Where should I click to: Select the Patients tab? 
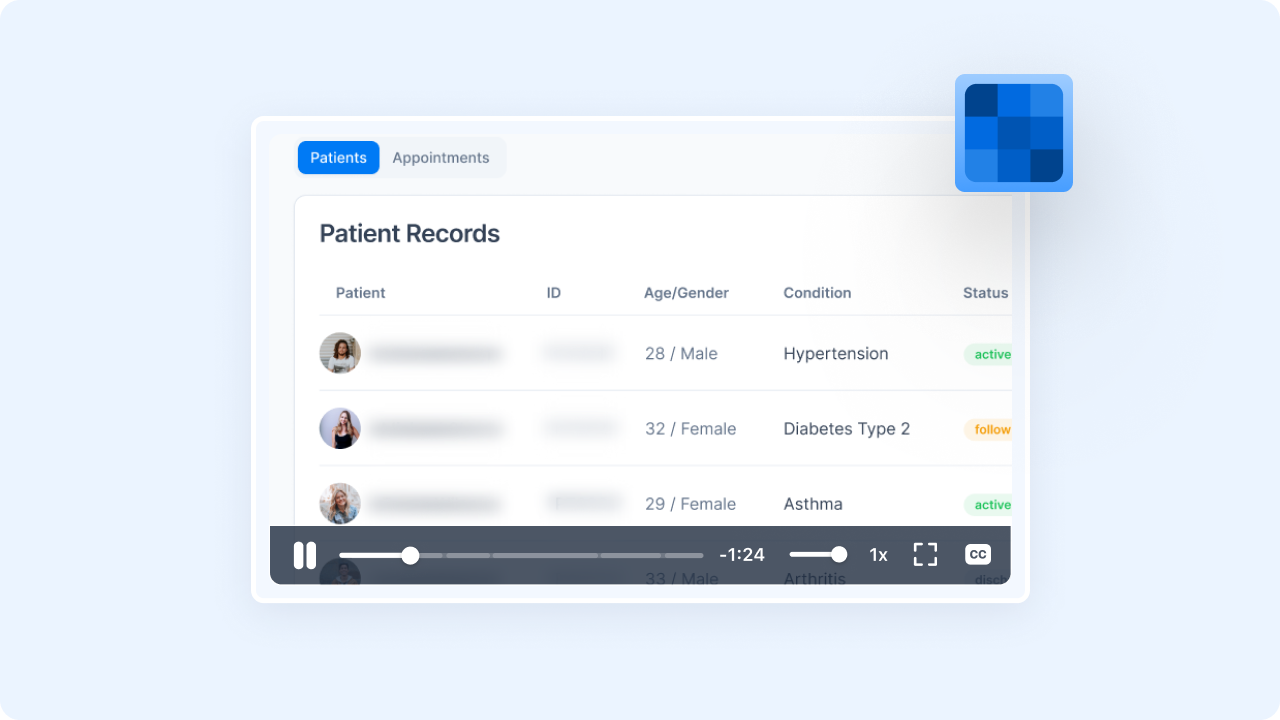[x=338, y=158]
